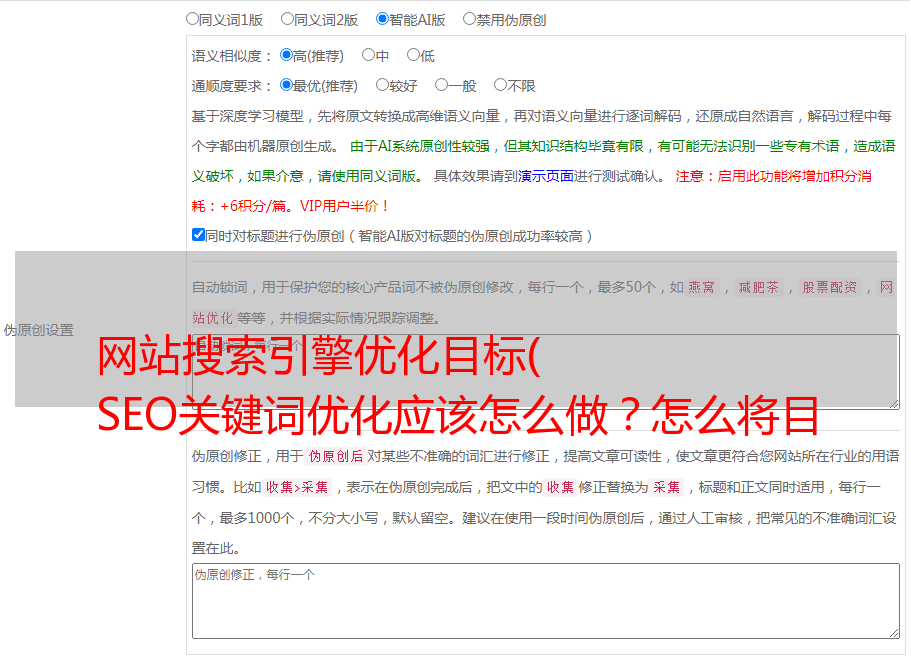This screenshot has width=911, height=658.
Task: Click the 语义相似度 label
Action: click(232, 56)
